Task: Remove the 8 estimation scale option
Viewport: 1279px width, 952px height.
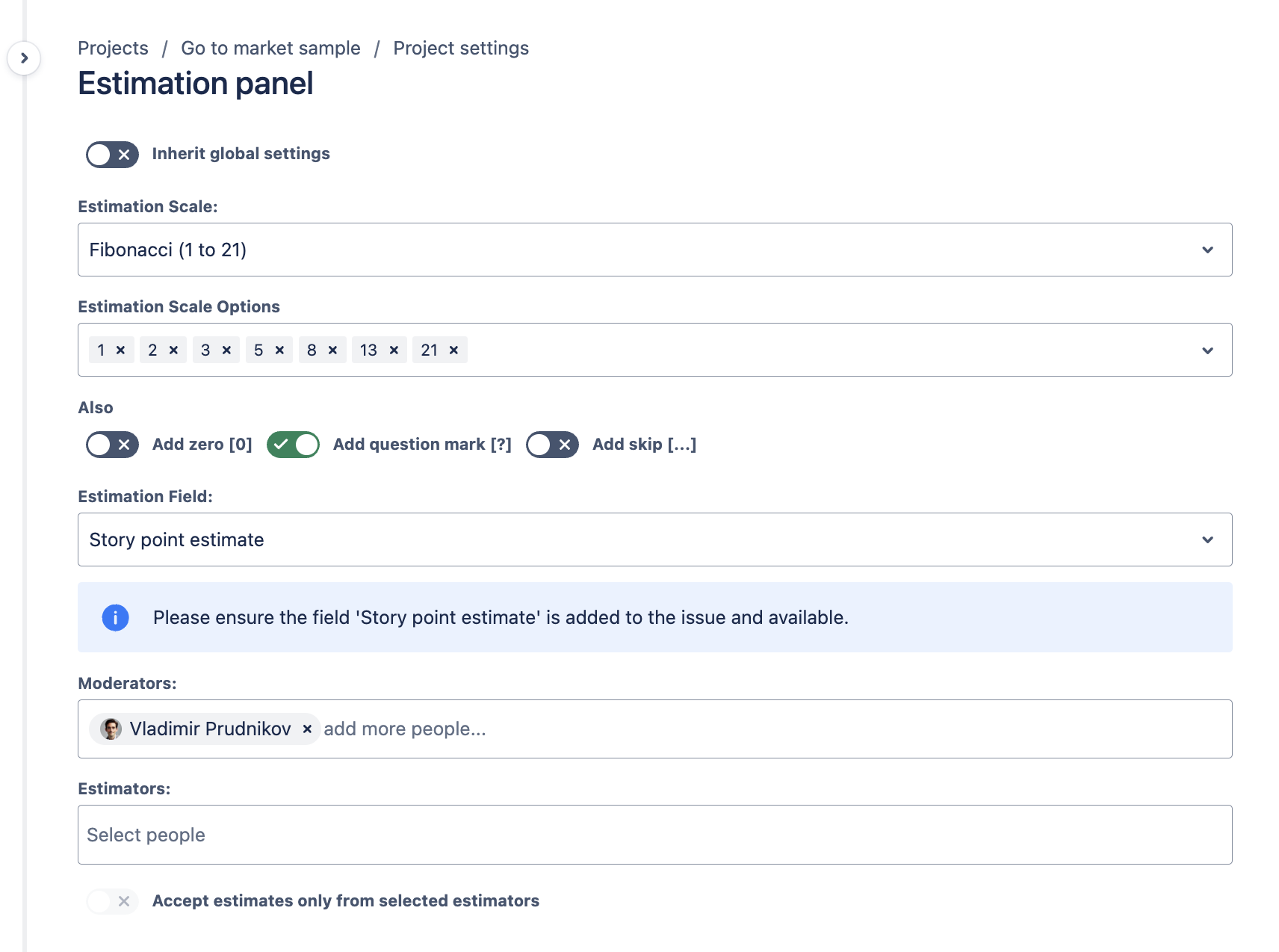Action: click(332, 350)
